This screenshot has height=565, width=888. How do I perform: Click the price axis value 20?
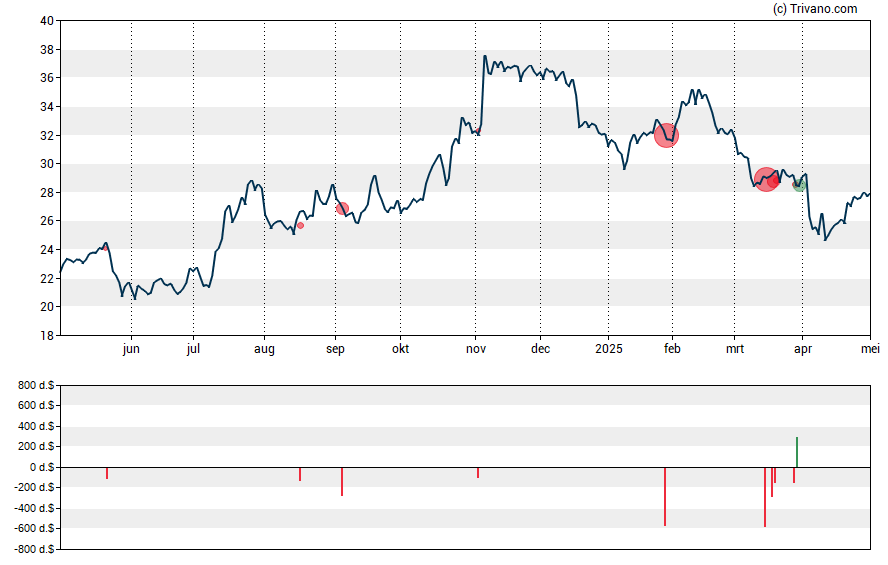pos(47,307)
